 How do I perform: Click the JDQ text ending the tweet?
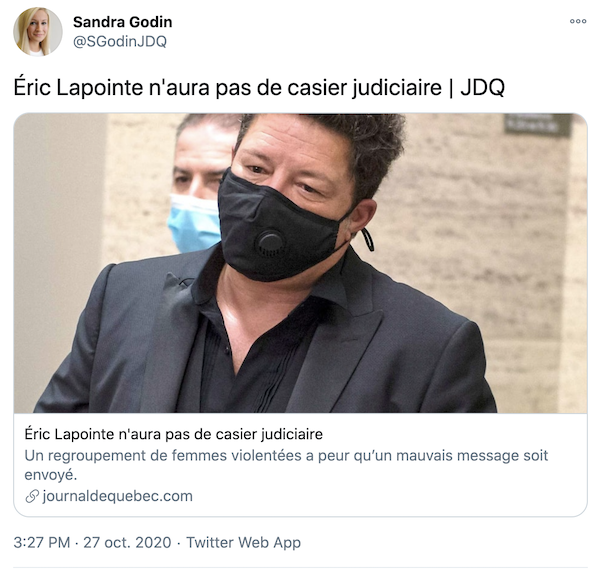click(x=483, y=88)
